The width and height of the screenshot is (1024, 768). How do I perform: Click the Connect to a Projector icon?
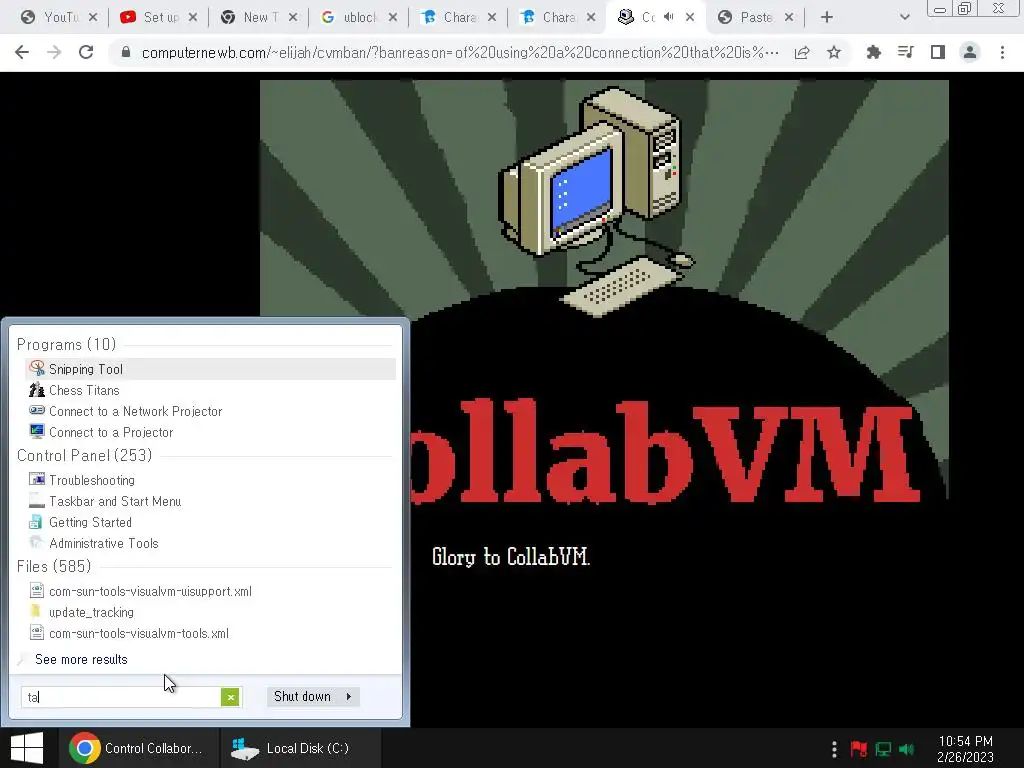point(37,432)
